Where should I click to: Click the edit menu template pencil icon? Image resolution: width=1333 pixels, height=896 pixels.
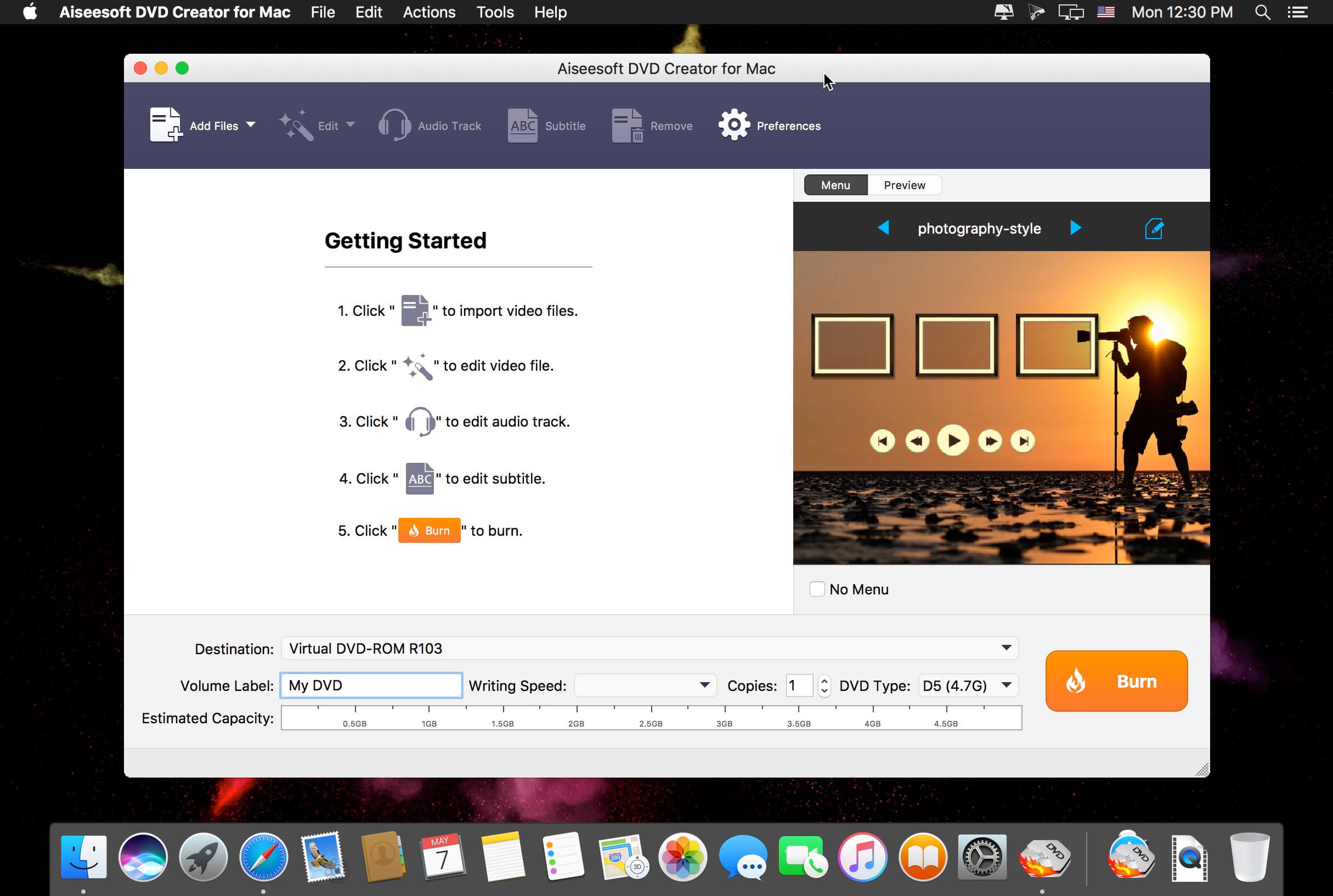click(1154, 229)
